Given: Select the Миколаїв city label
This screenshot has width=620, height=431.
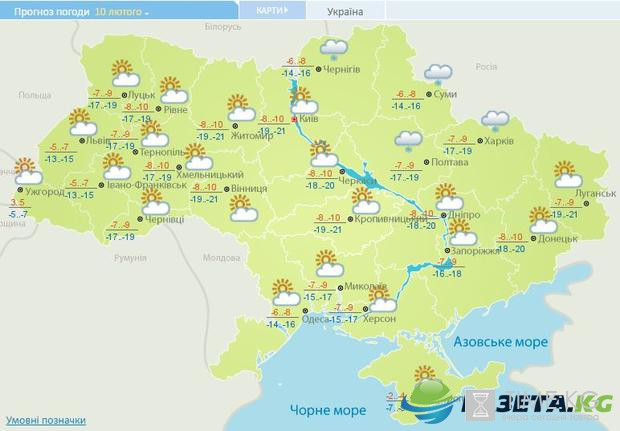Looking at the screenshot, I should click(x=365, y=285).
